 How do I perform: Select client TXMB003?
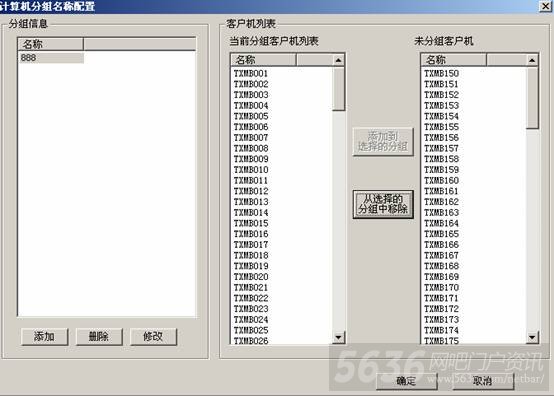tap(251, 95)
